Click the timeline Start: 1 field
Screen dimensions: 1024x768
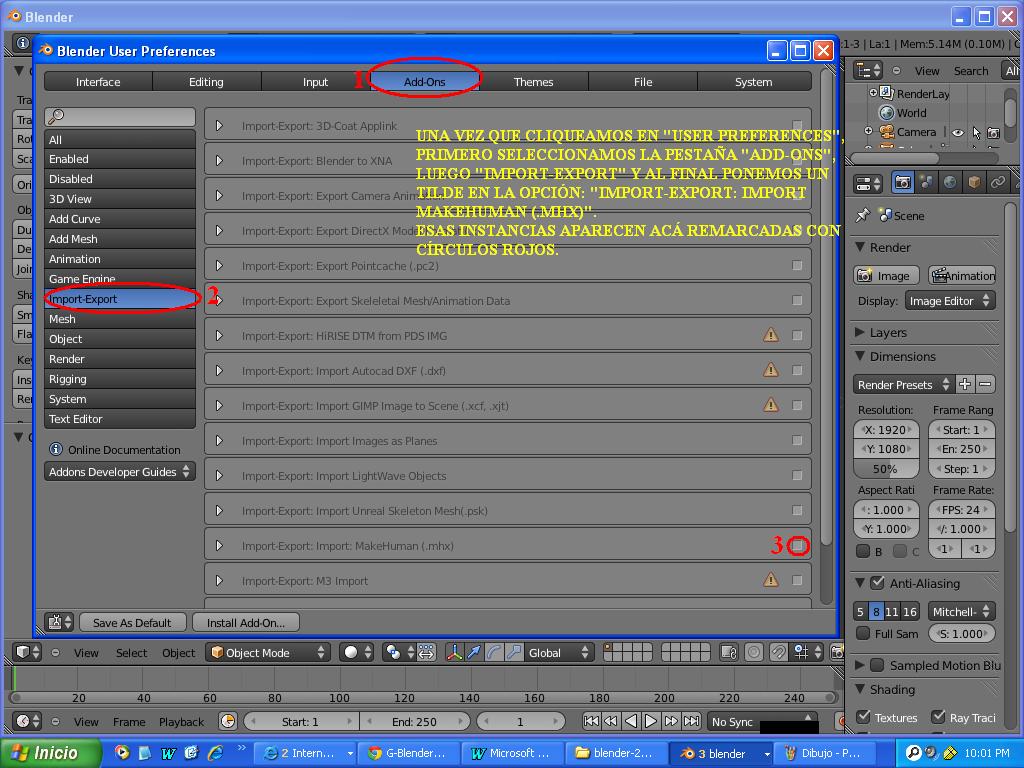click(301, 722)
